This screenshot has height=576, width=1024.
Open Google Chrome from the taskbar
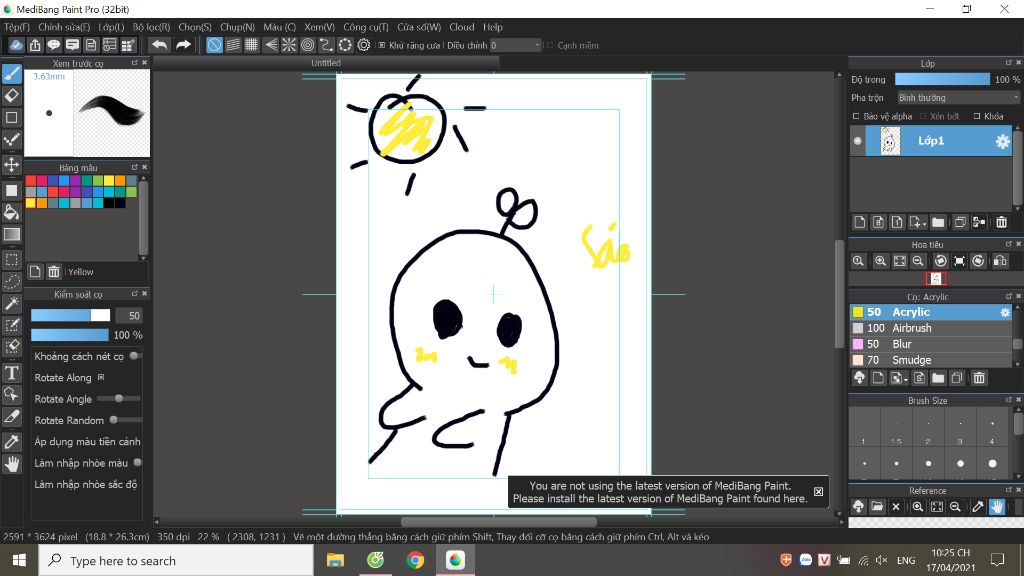[x=415, y=560]
